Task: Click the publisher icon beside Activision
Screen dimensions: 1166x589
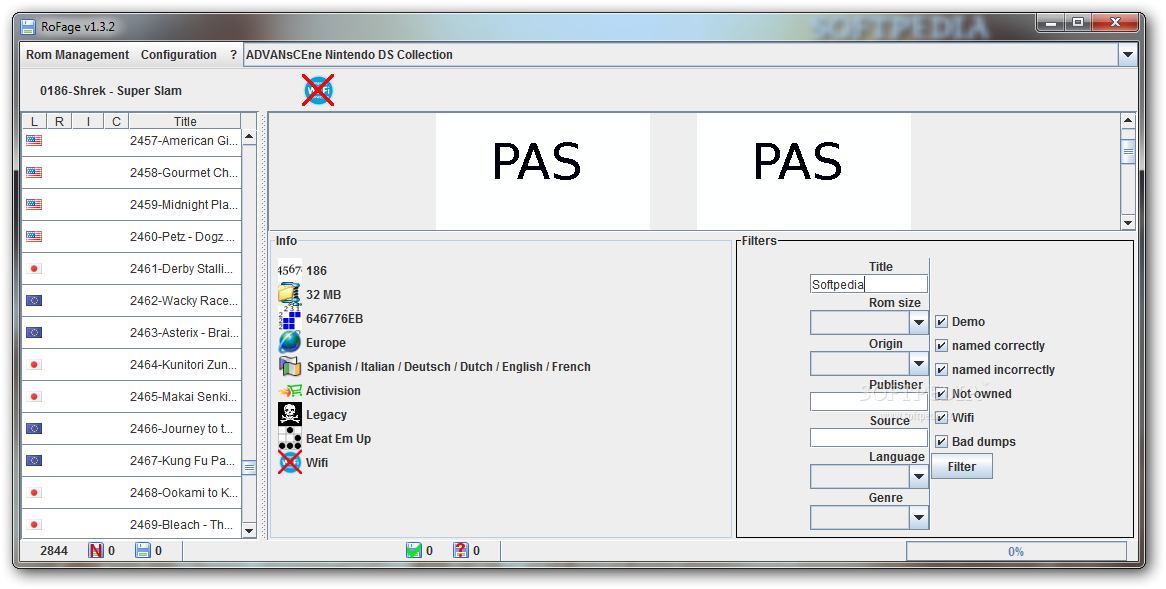Action: (289, 390)
